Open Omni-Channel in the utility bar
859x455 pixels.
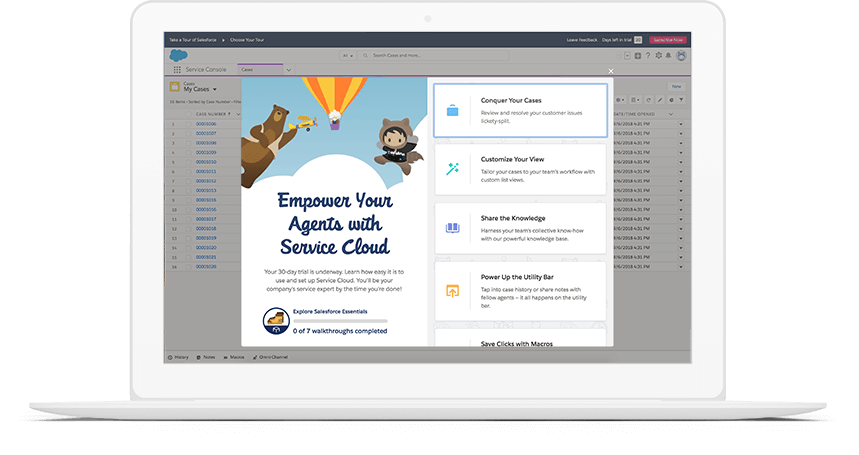tap(270, 356)
